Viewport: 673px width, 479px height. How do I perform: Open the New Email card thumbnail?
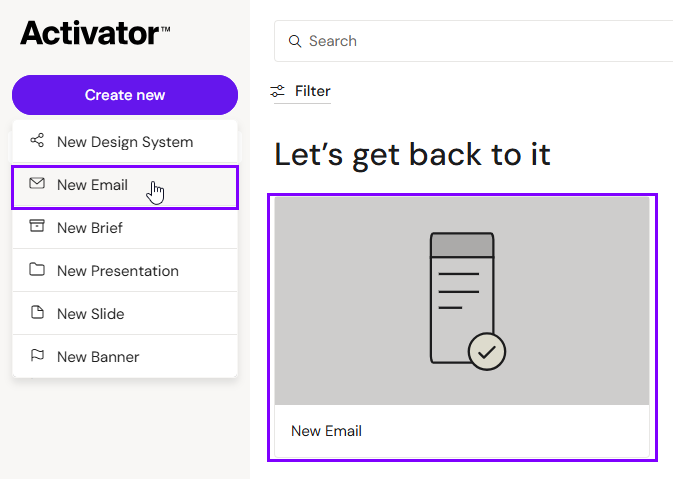[462, 300]
